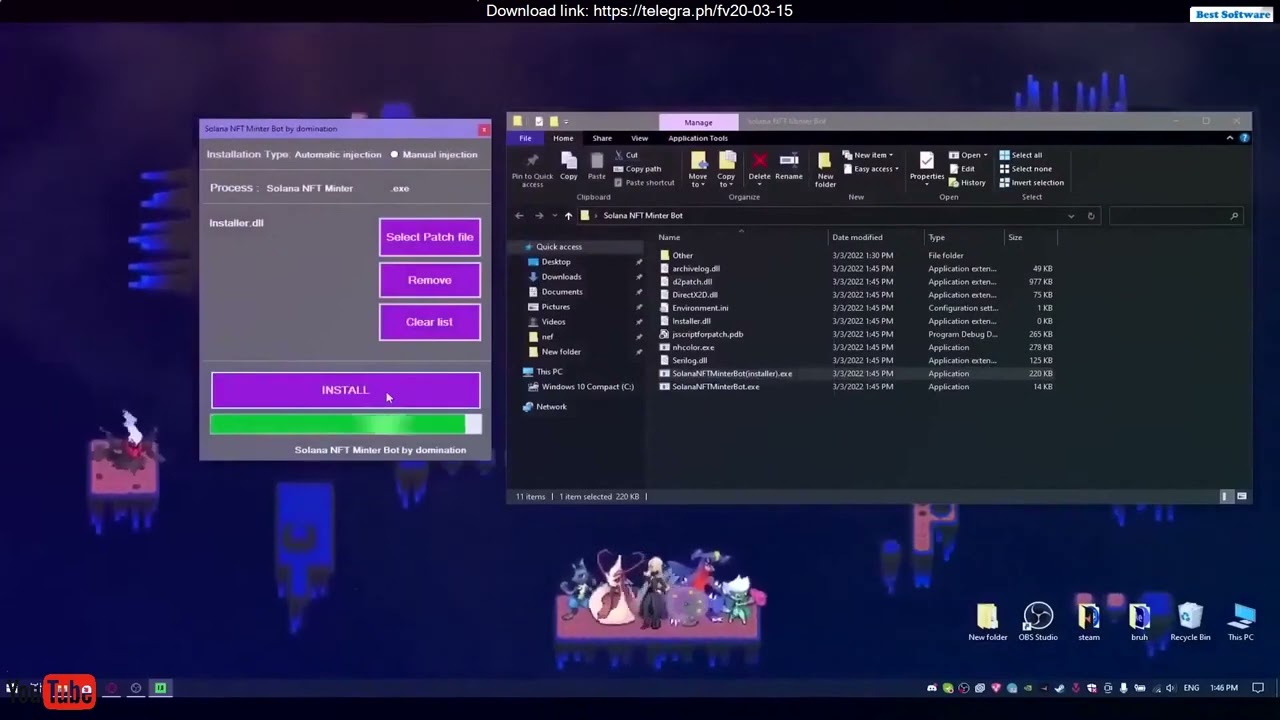Viewport: 1280px width, 720px height.
Task: Switch to the Share ribbon tab
Action: (602, 138)
